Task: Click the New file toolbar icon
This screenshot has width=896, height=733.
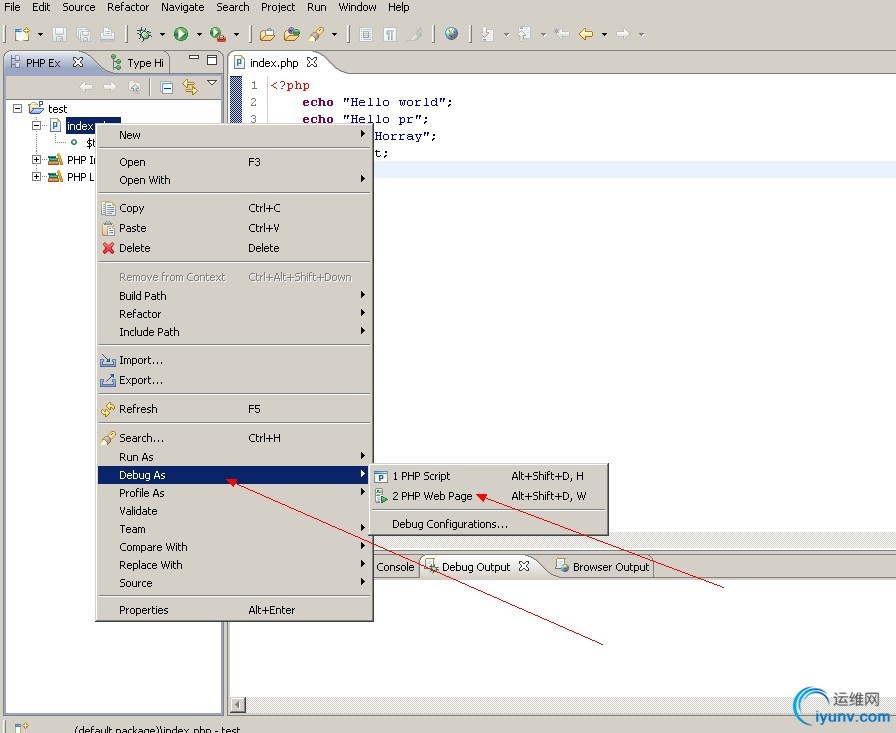Action: click(x=22, y=34)
